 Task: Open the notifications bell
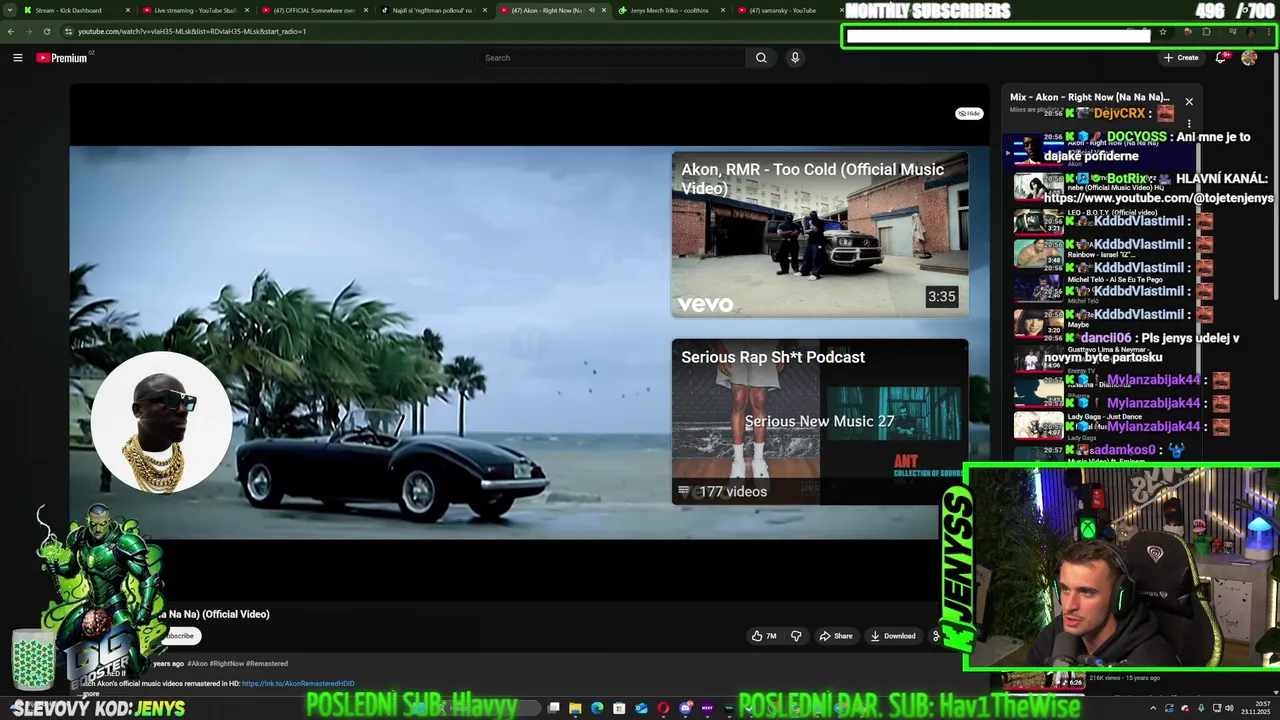pyautogui.click(x=1221, y=58)
